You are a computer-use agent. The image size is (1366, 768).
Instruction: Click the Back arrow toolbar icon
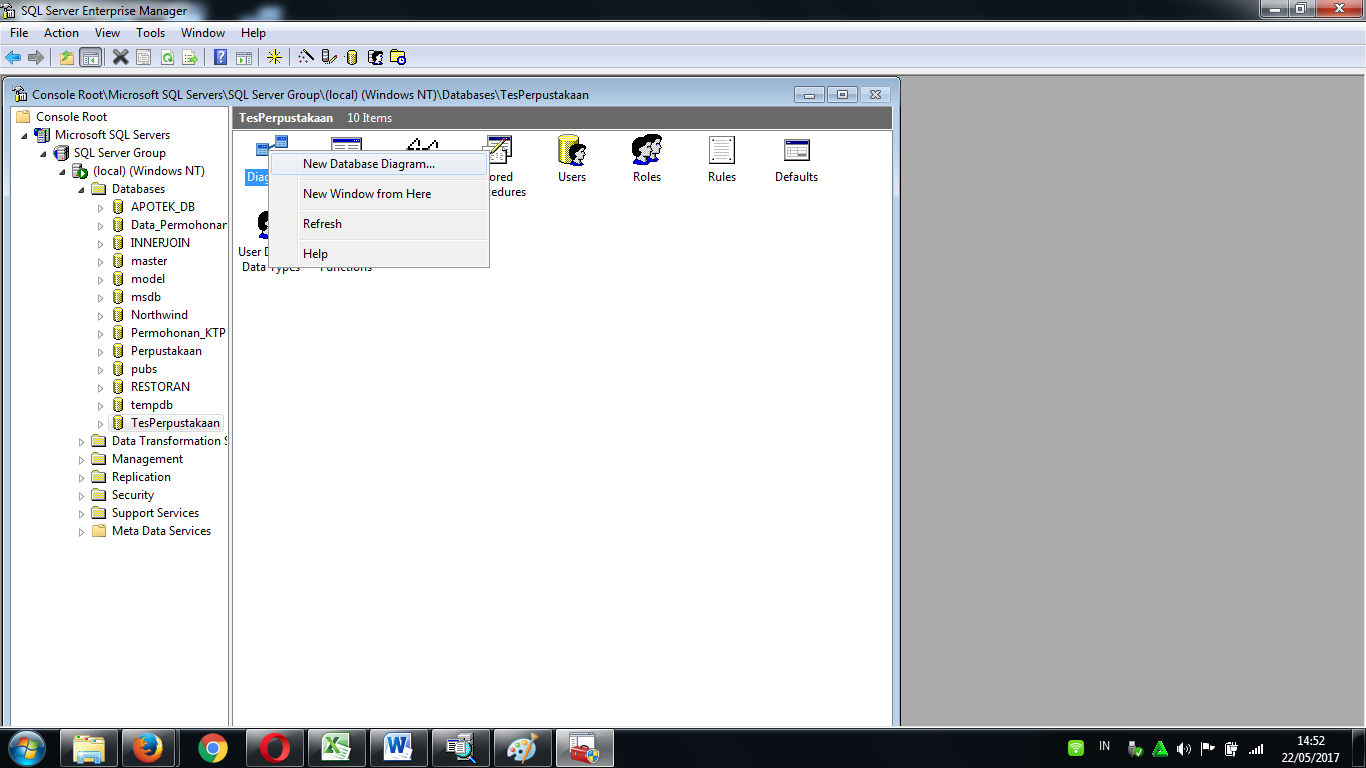tap(13, 58)
